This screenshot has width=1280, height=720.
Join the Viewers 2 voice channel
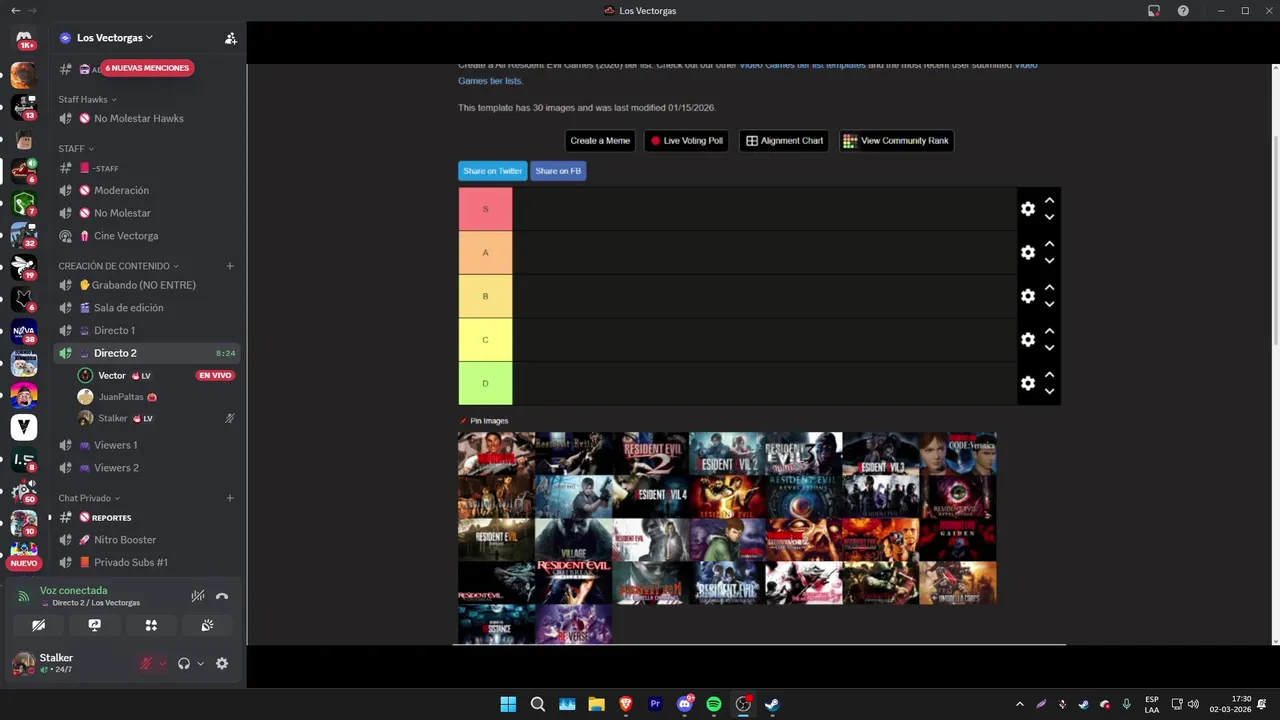(x=147, y=468)
